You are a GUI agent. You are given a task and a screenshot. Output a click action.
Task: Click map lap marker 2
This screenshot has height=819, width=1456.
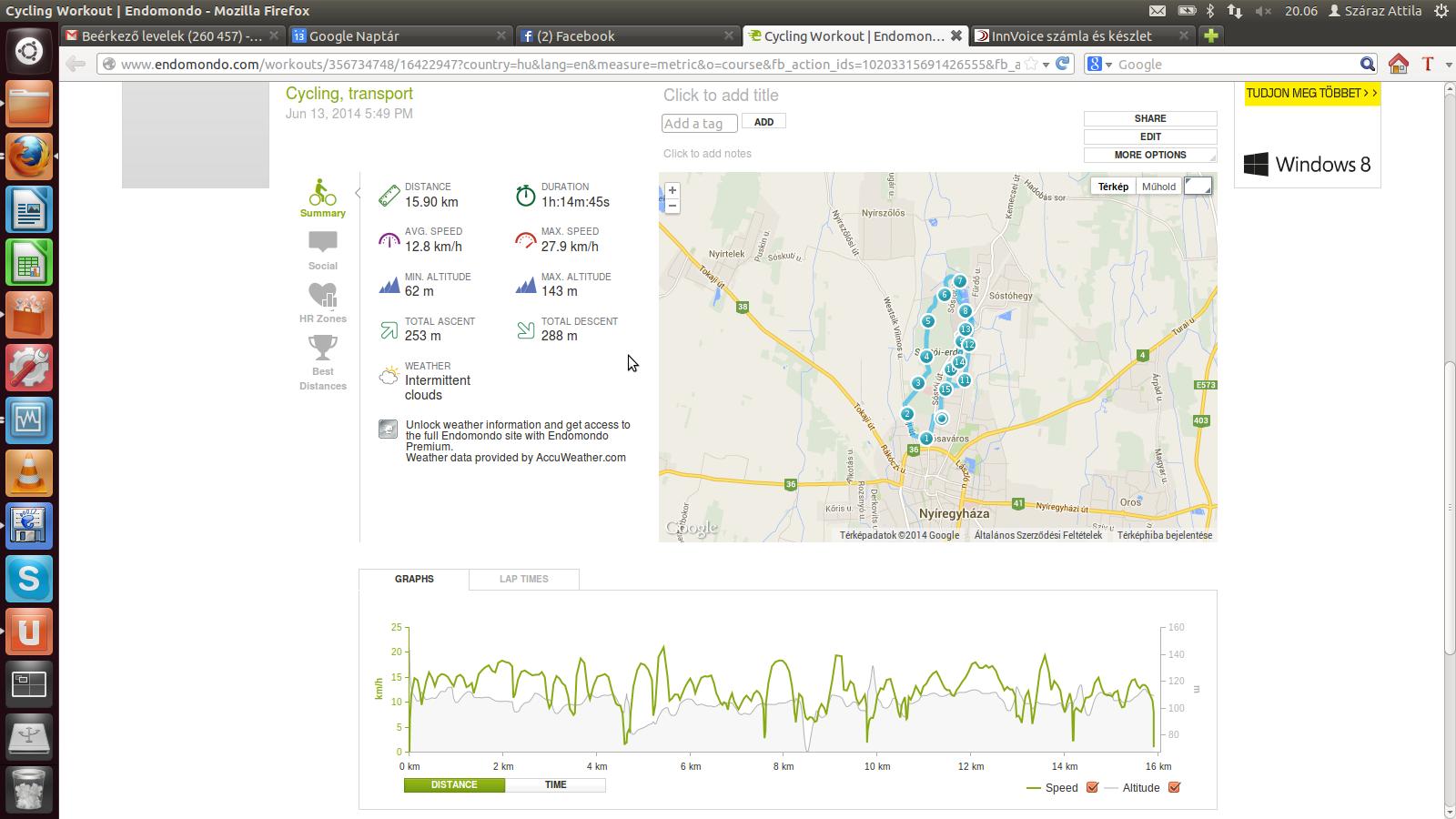point(907,414)
